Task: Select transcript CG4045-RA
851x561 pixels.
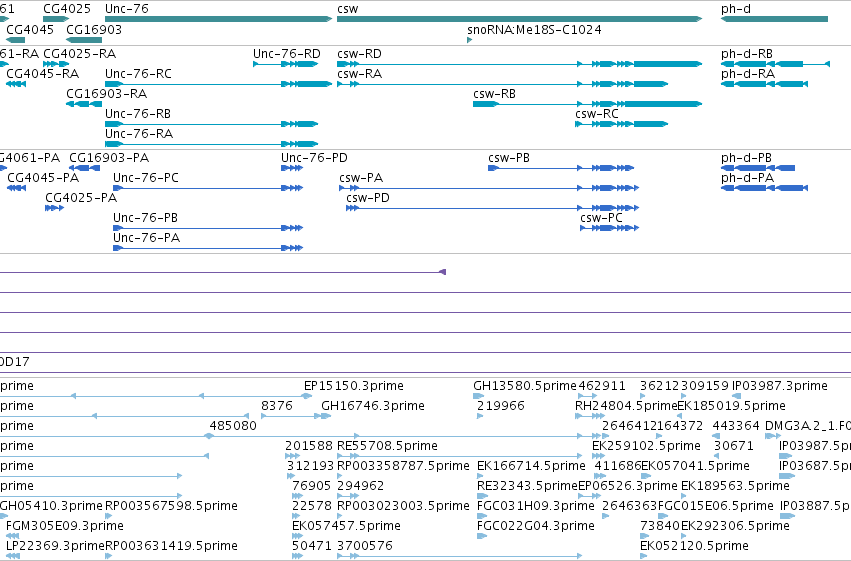Action: coord(16,84)
